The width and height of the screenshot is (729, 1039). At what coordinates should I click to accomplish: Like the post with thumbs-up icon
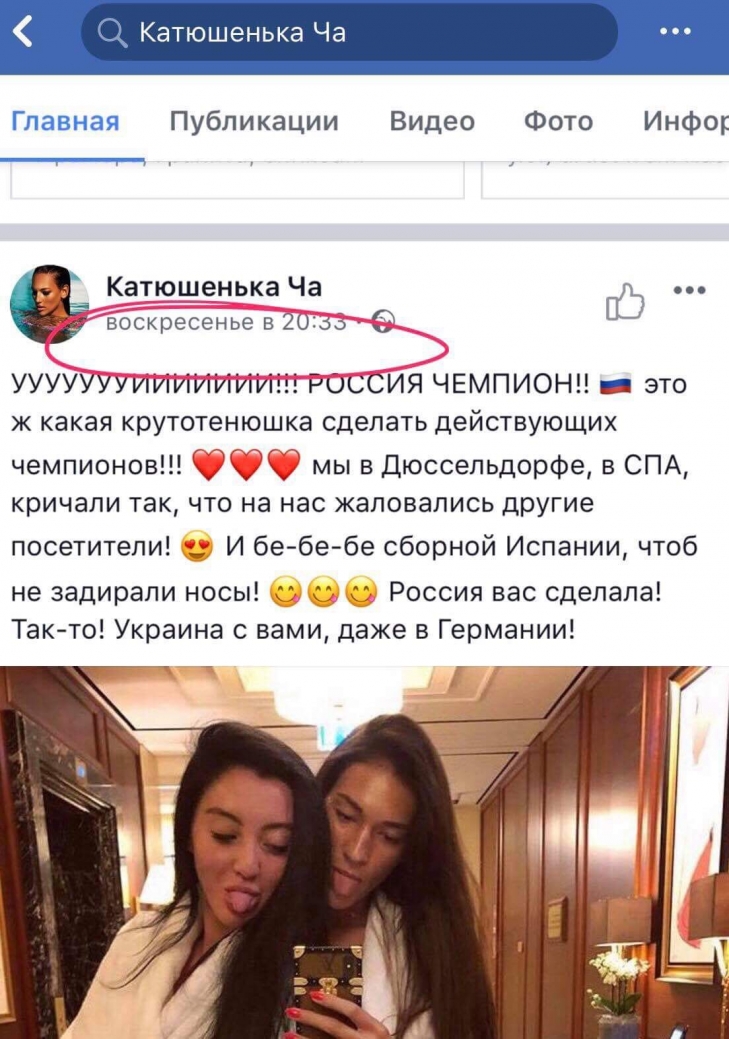625,302
